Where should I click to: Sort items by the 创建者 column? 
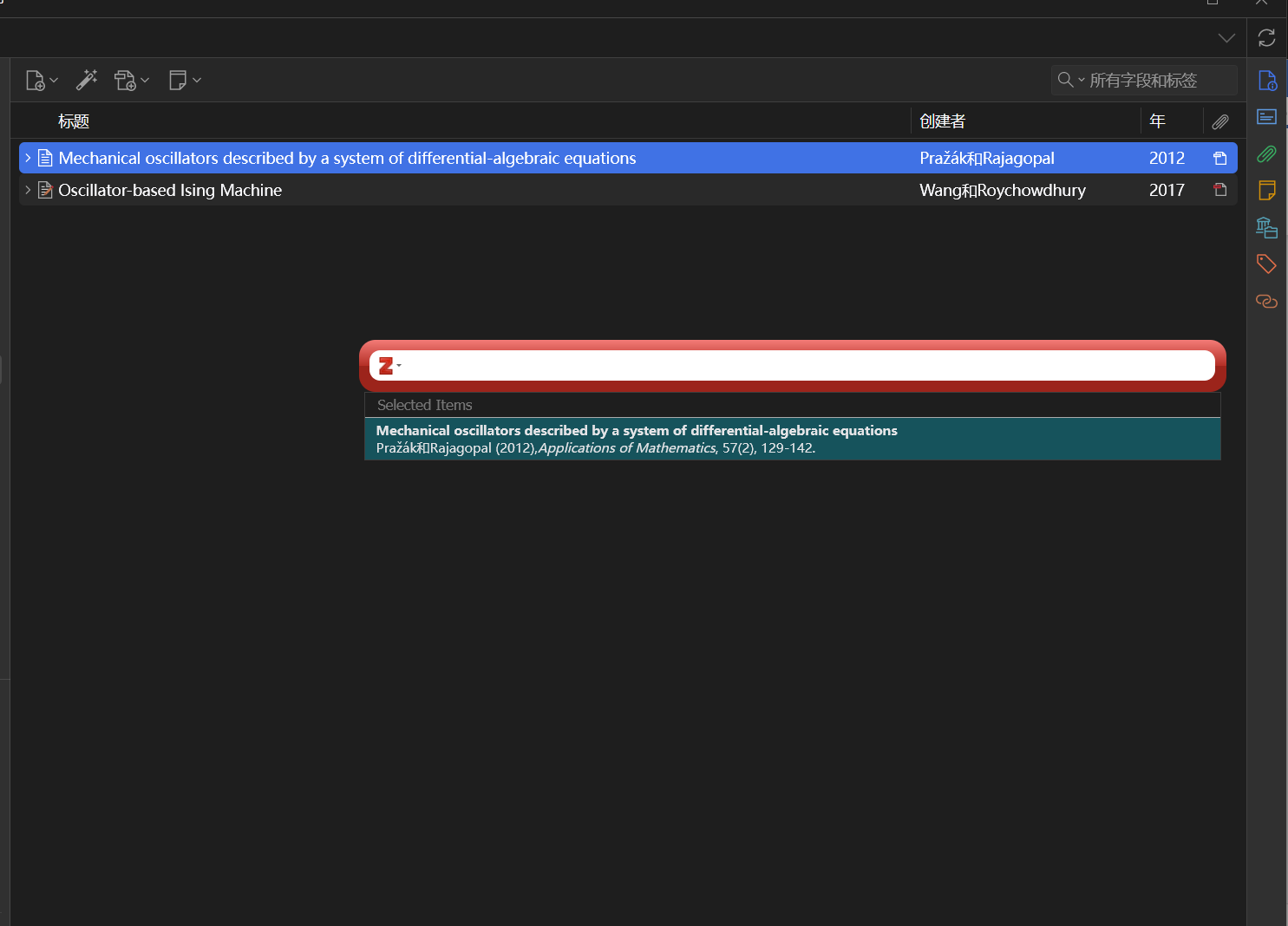click(942, 121)
